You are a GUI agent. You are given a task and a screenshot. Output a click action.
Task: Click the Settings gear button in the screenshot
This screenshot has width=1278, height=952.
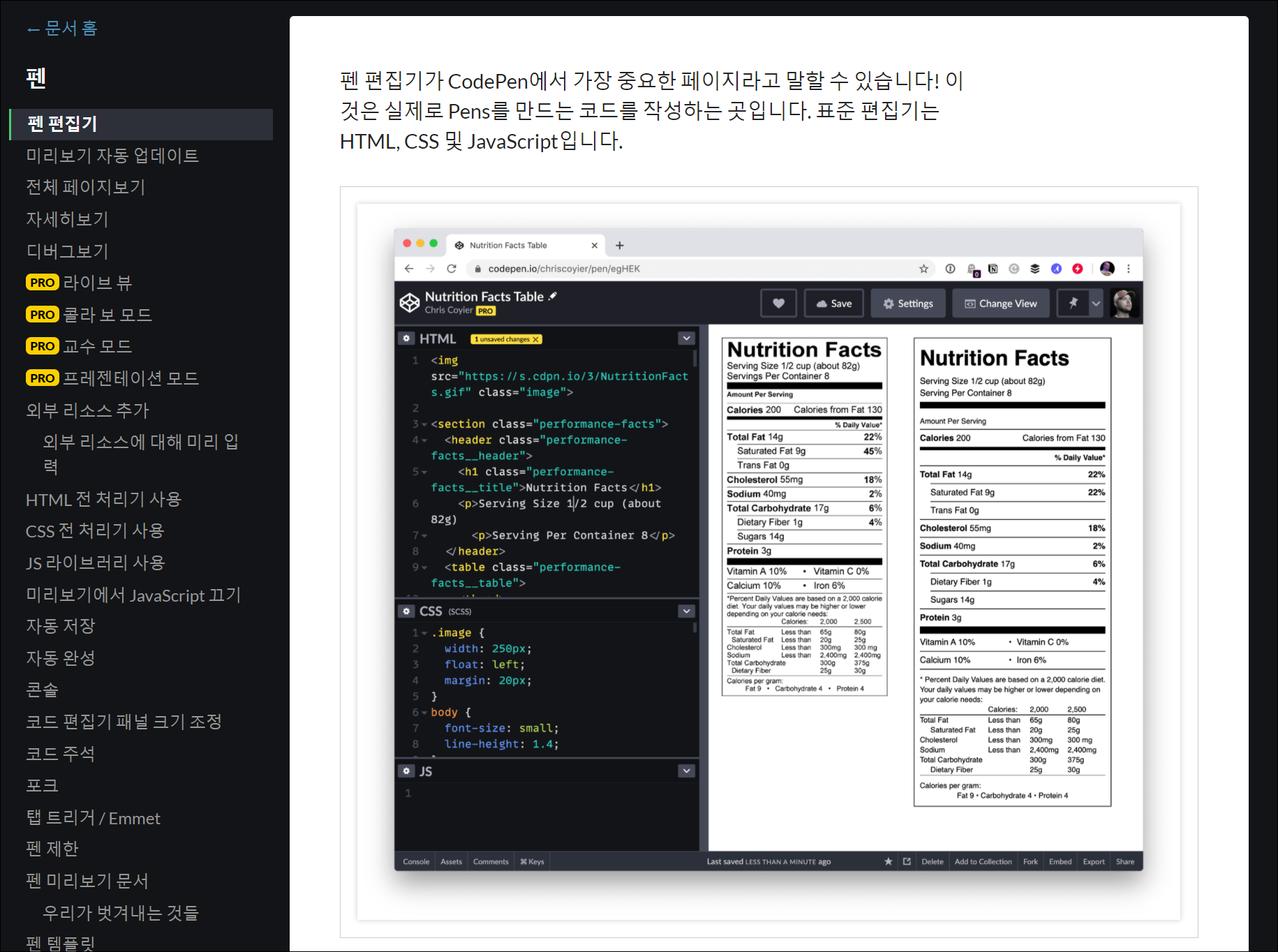[908, 304]
